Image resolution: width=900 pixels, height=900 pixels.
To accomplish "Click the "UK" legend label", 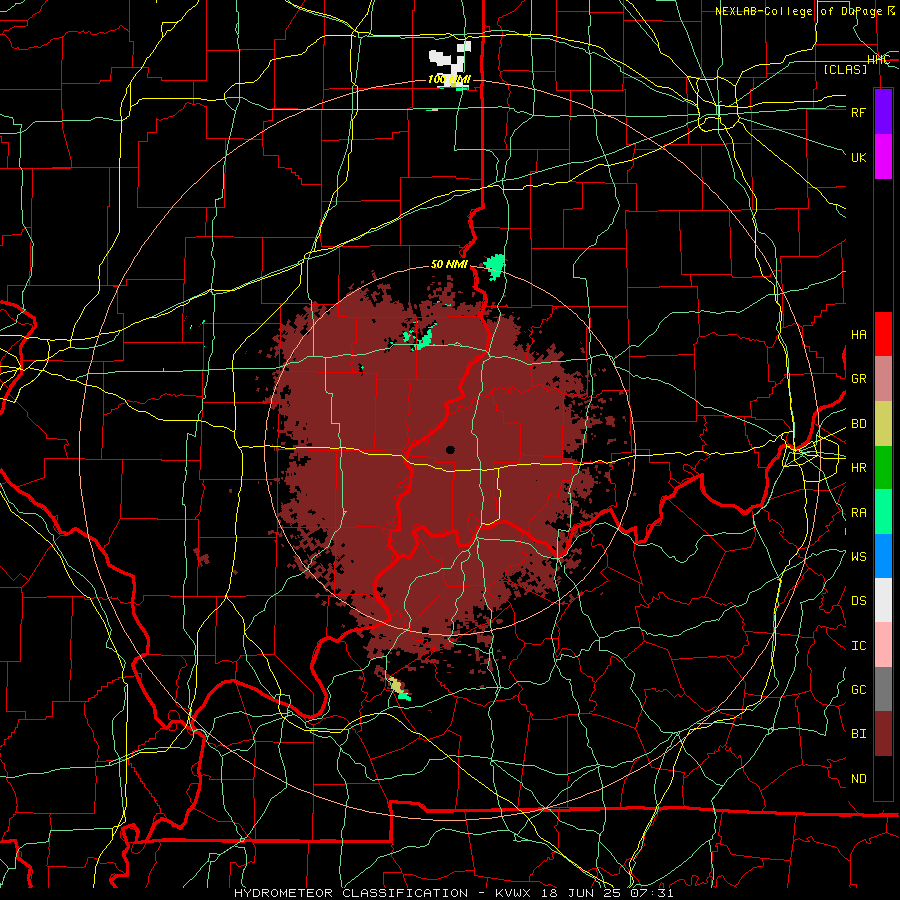I will pyautogui.click(x=858, y=157).
